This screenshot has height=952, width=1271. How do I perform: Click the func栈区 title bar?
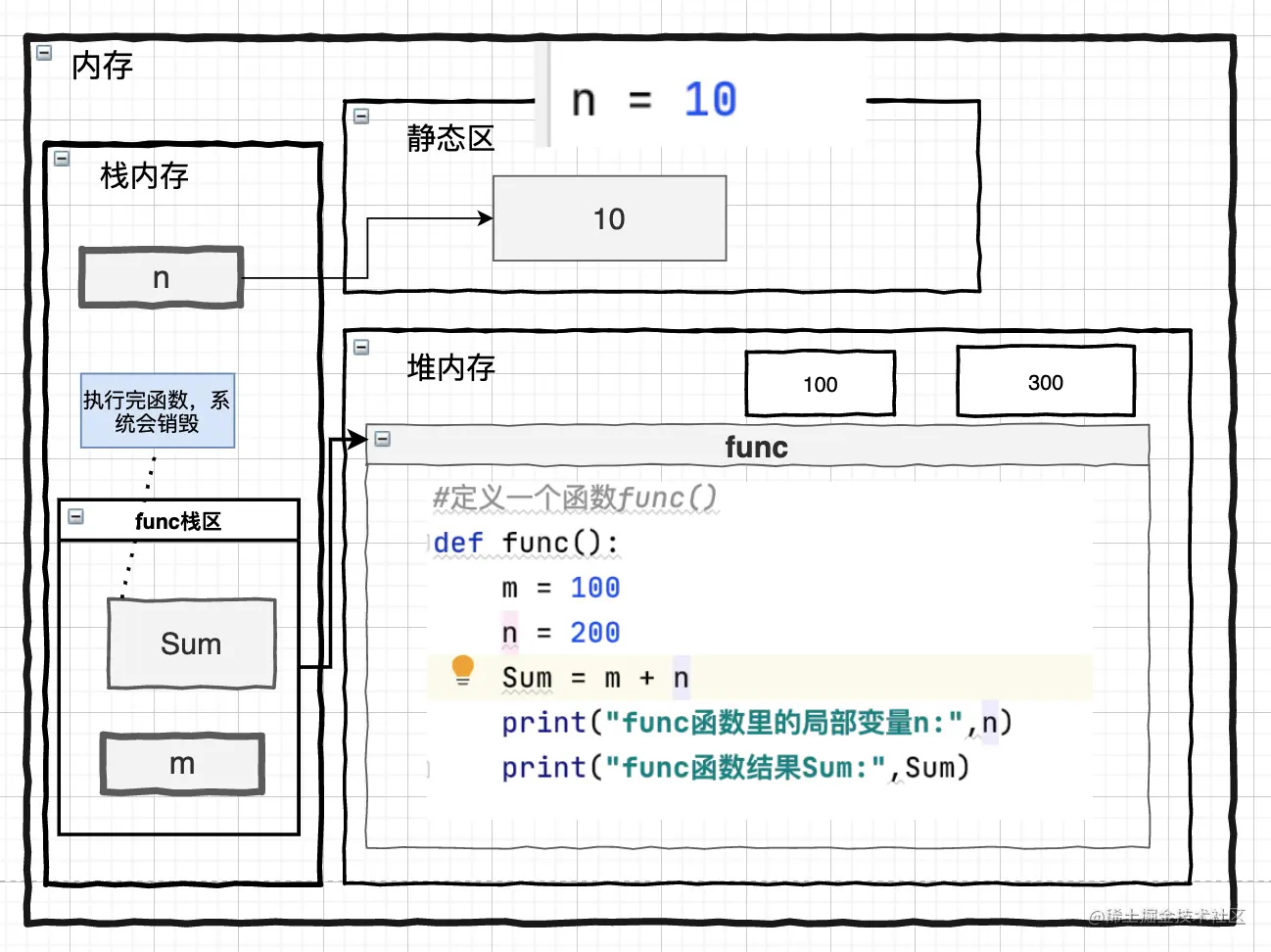click(178, 520)
